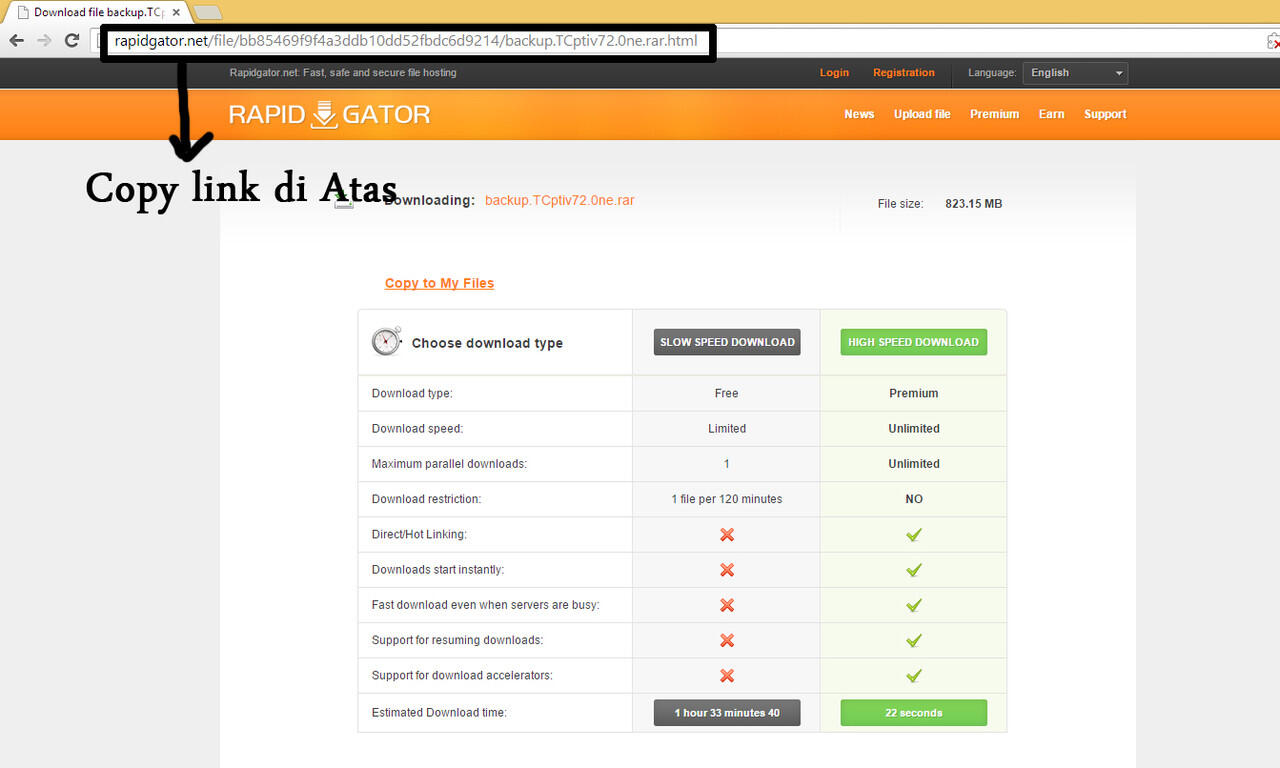1280x768 pixels.
Task: Click green check for Fast download when busy
Action: click(913, 605)
